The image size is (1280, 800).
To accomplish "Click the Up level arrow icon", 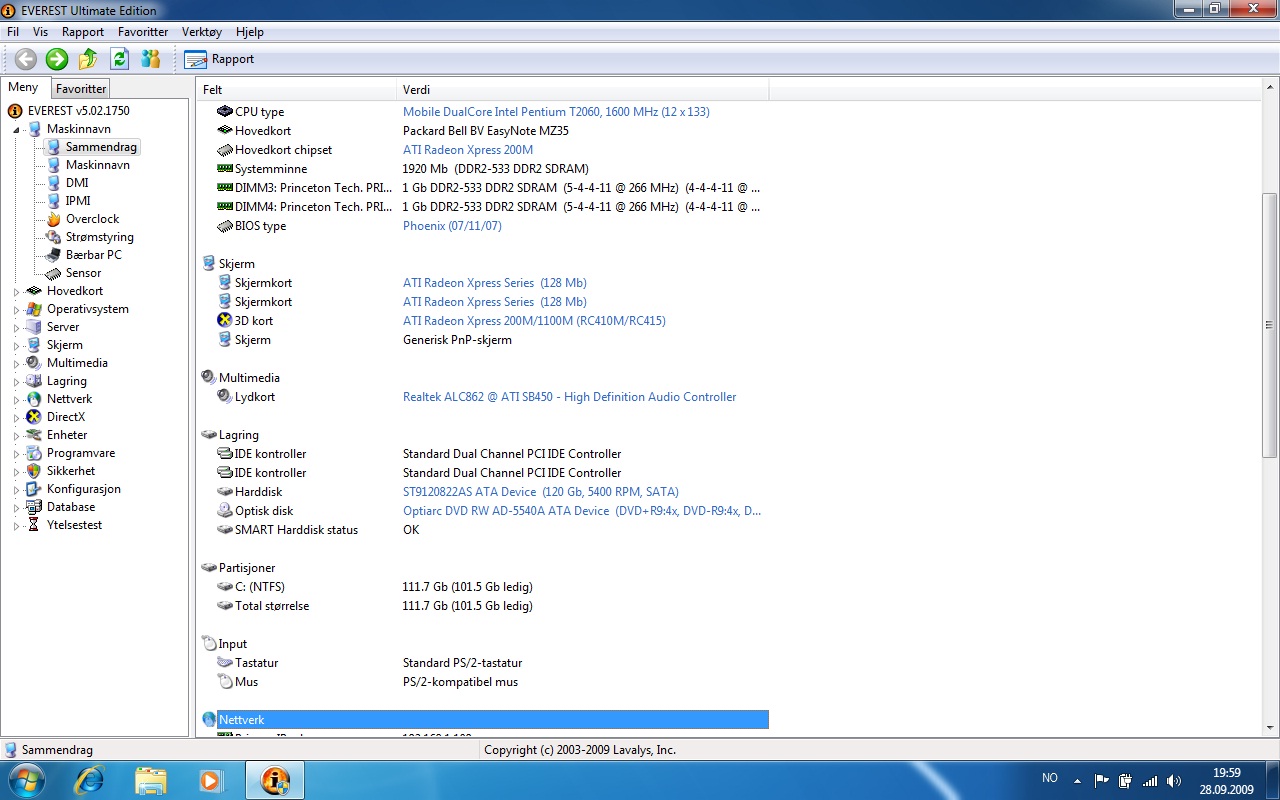I will tap(88, 59).
